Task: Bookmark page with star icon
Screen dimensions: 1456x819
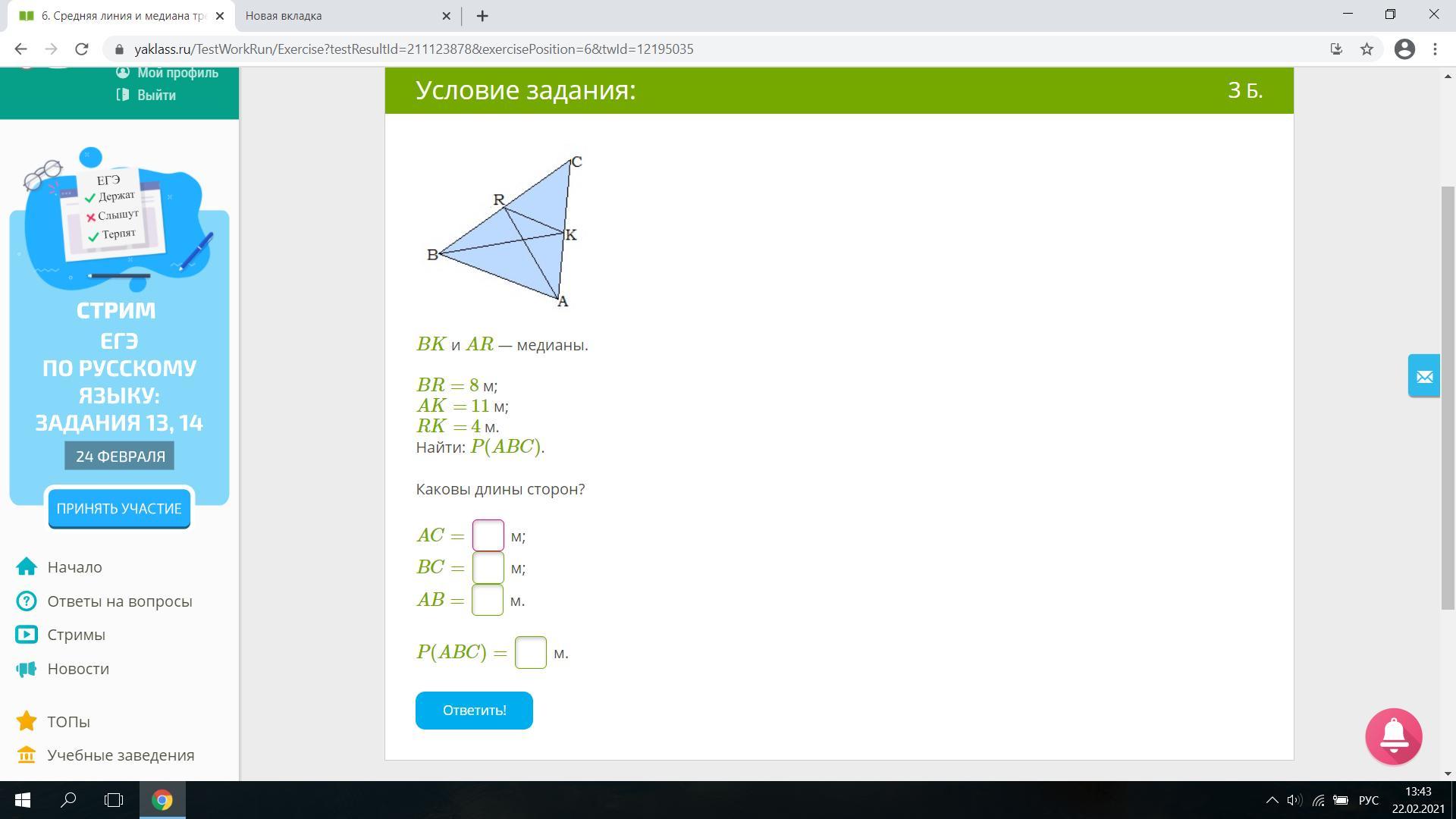Action: [x=1367, y=49]
